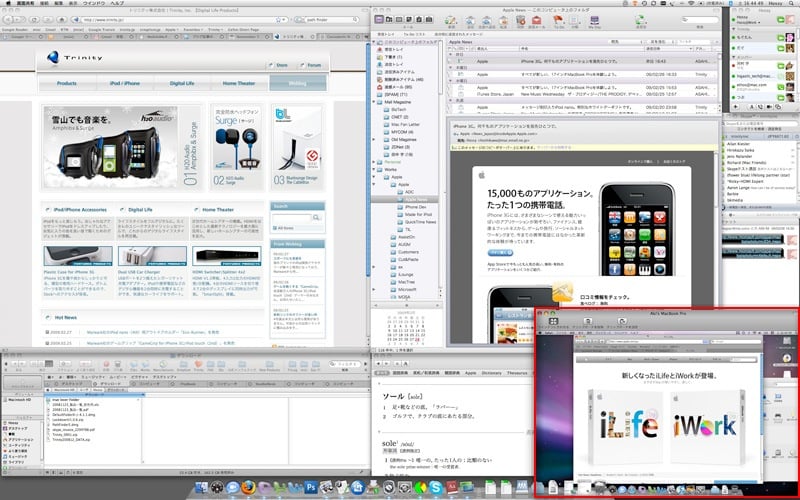Open the Weblog tab on Trinity page
Viewport: 800px width, 500px height.
[x=297, y=83]
